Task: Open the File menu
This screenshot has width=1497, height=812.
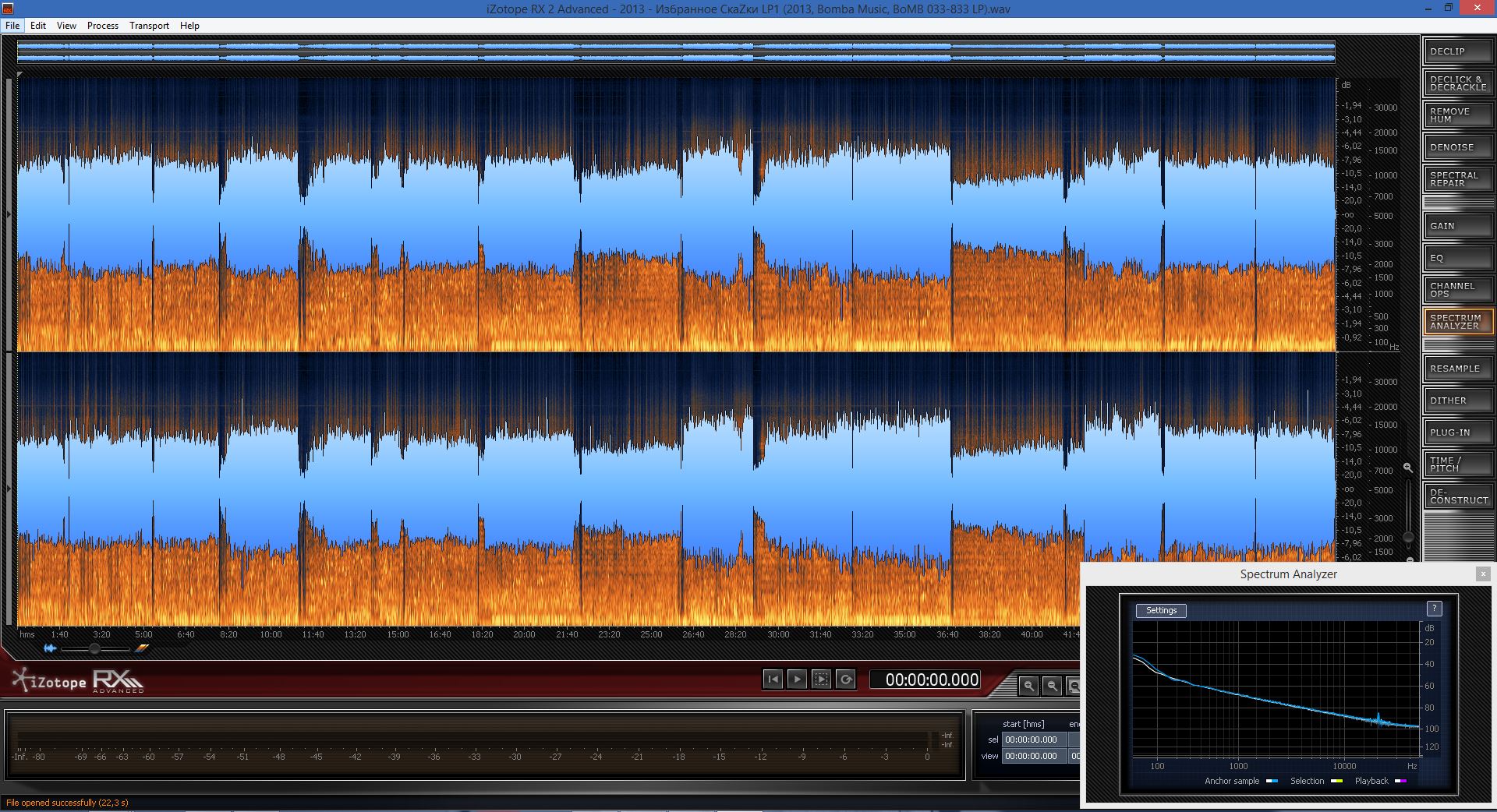Action: tap(12, 26)
